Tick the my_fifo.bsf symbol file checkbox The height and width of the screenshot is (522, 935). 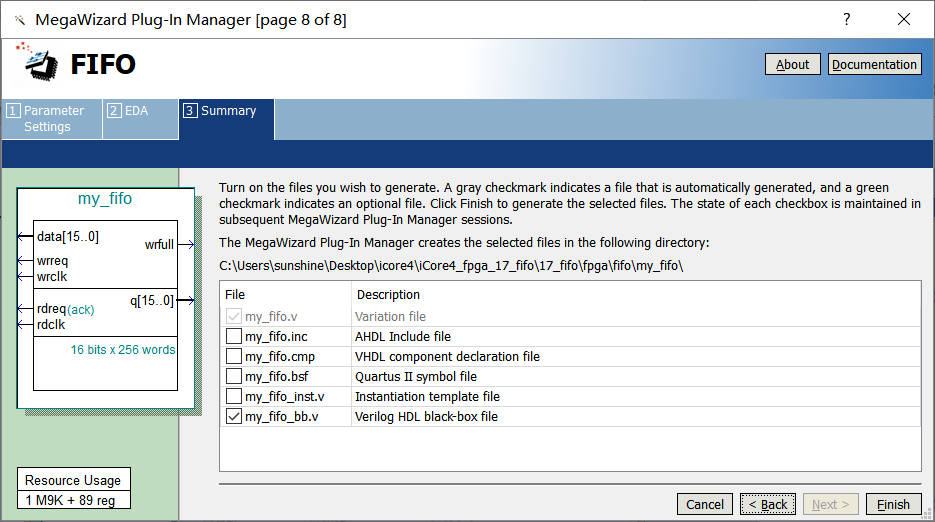pos(233,377)
